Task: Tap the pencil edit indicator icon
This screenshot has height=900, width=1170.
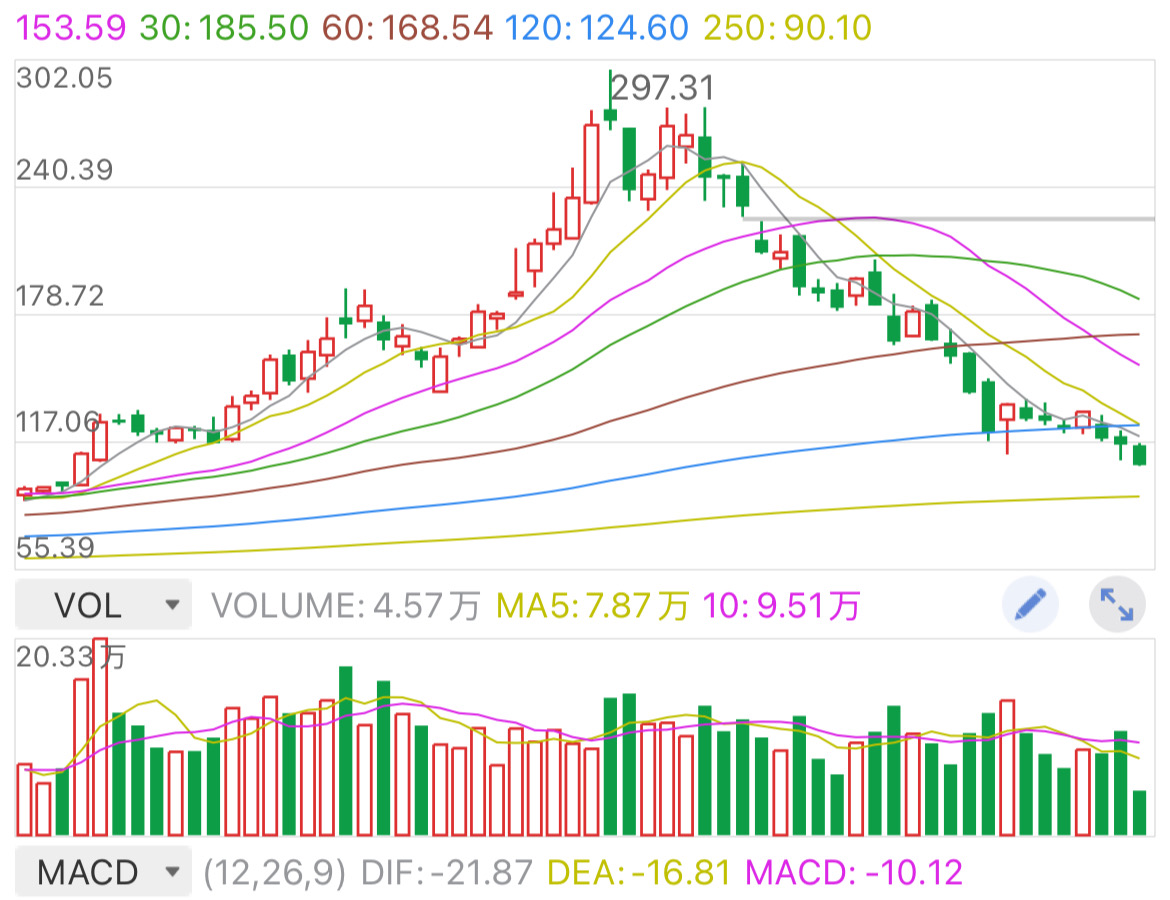Action: pos(1030,604)
